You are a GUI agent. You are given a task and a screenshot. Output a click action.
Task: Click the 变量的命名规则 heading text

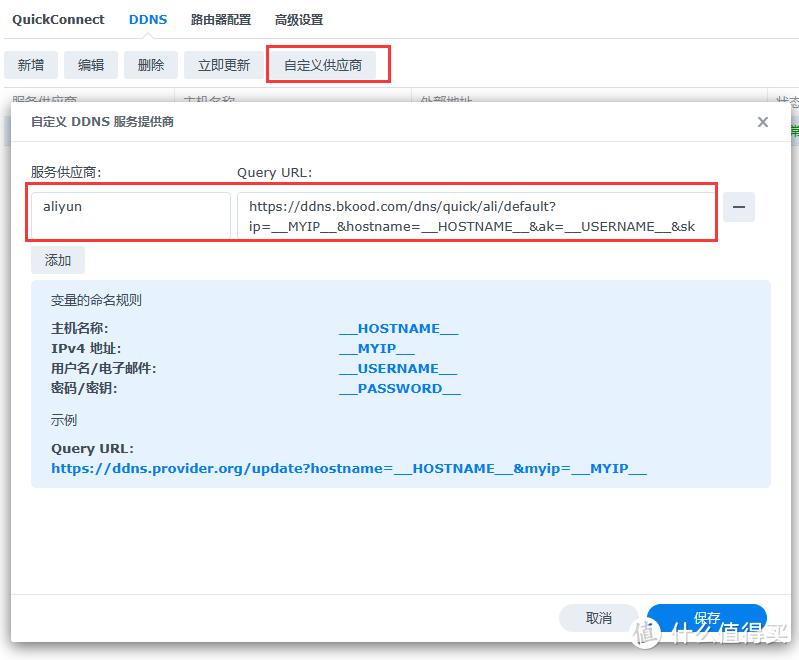click(x=96, y=300)
